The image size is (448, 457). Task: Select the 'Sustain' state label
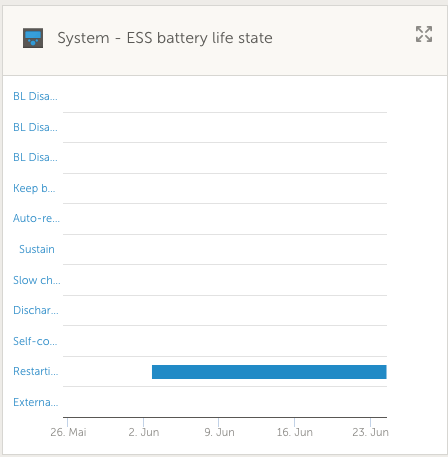[x=37, y=249]
